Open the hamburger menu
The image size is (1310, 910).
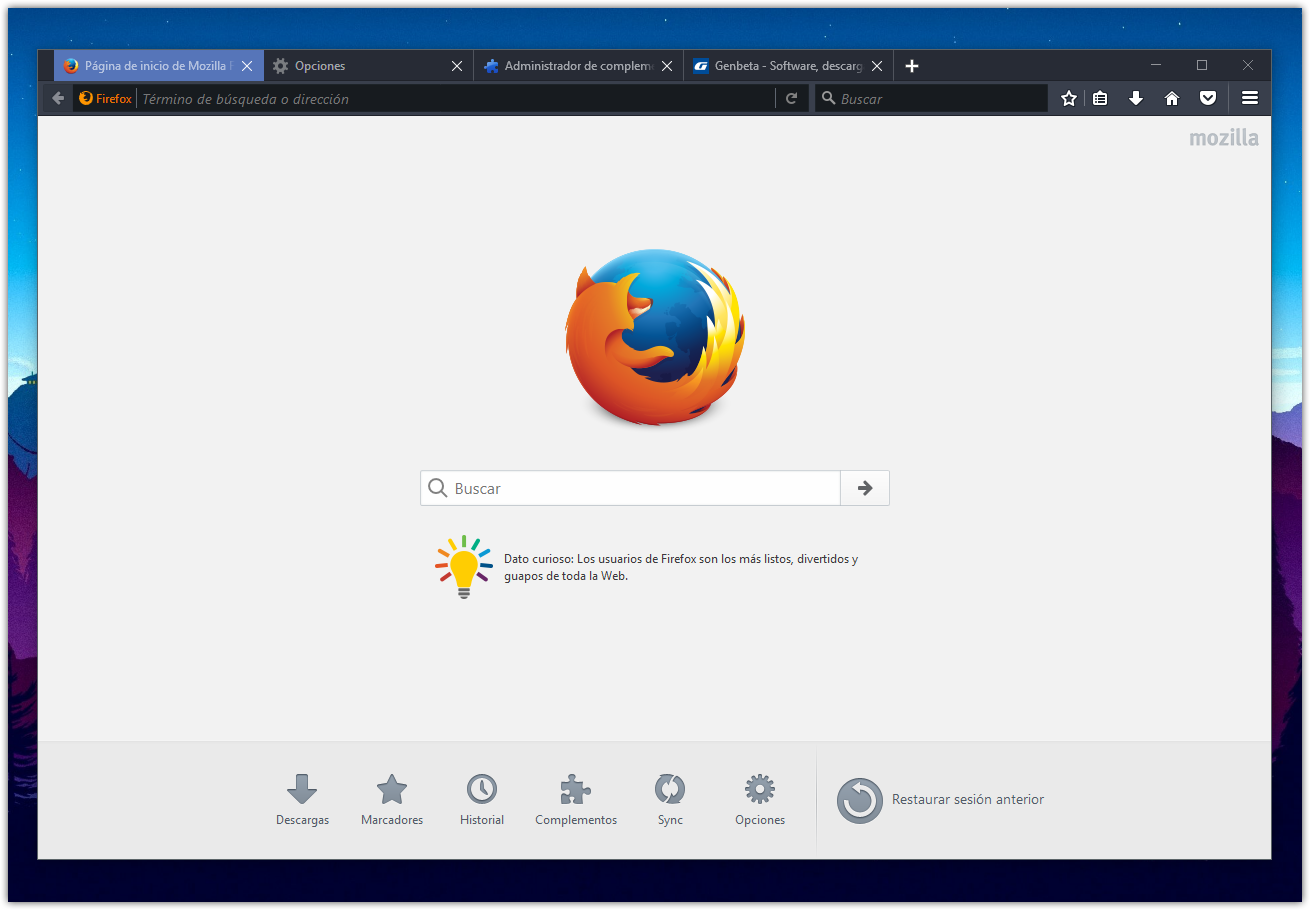coord(1249,98)
